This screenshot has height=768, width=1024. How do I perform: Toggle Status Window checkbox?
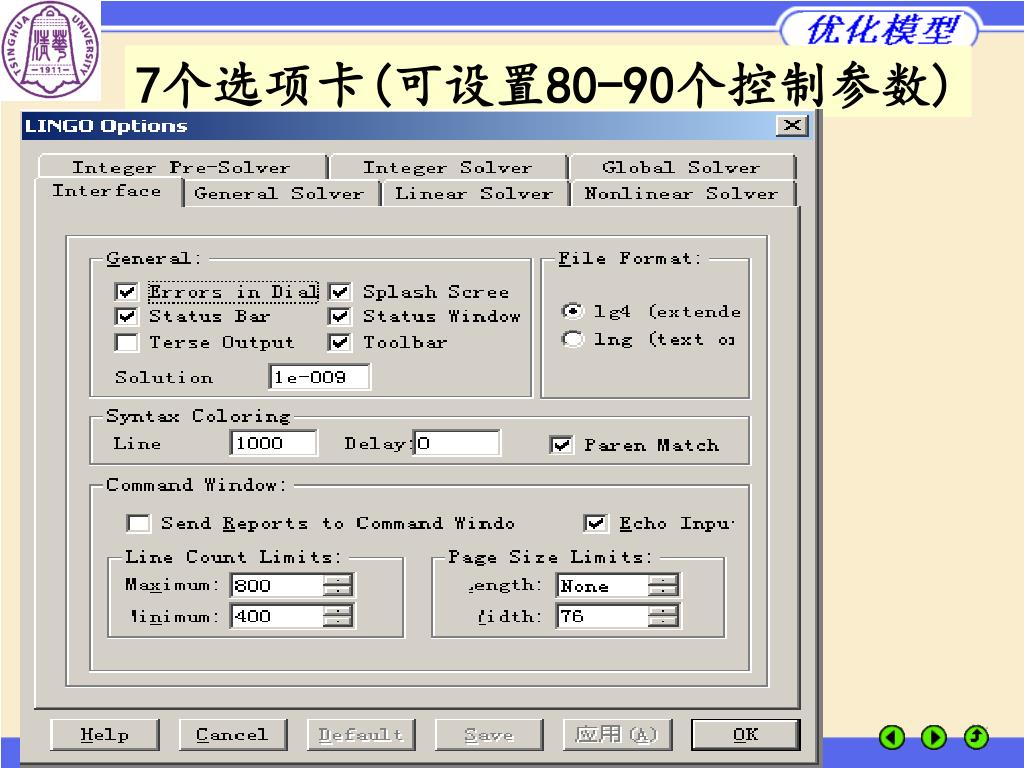[x=340, y=317]
